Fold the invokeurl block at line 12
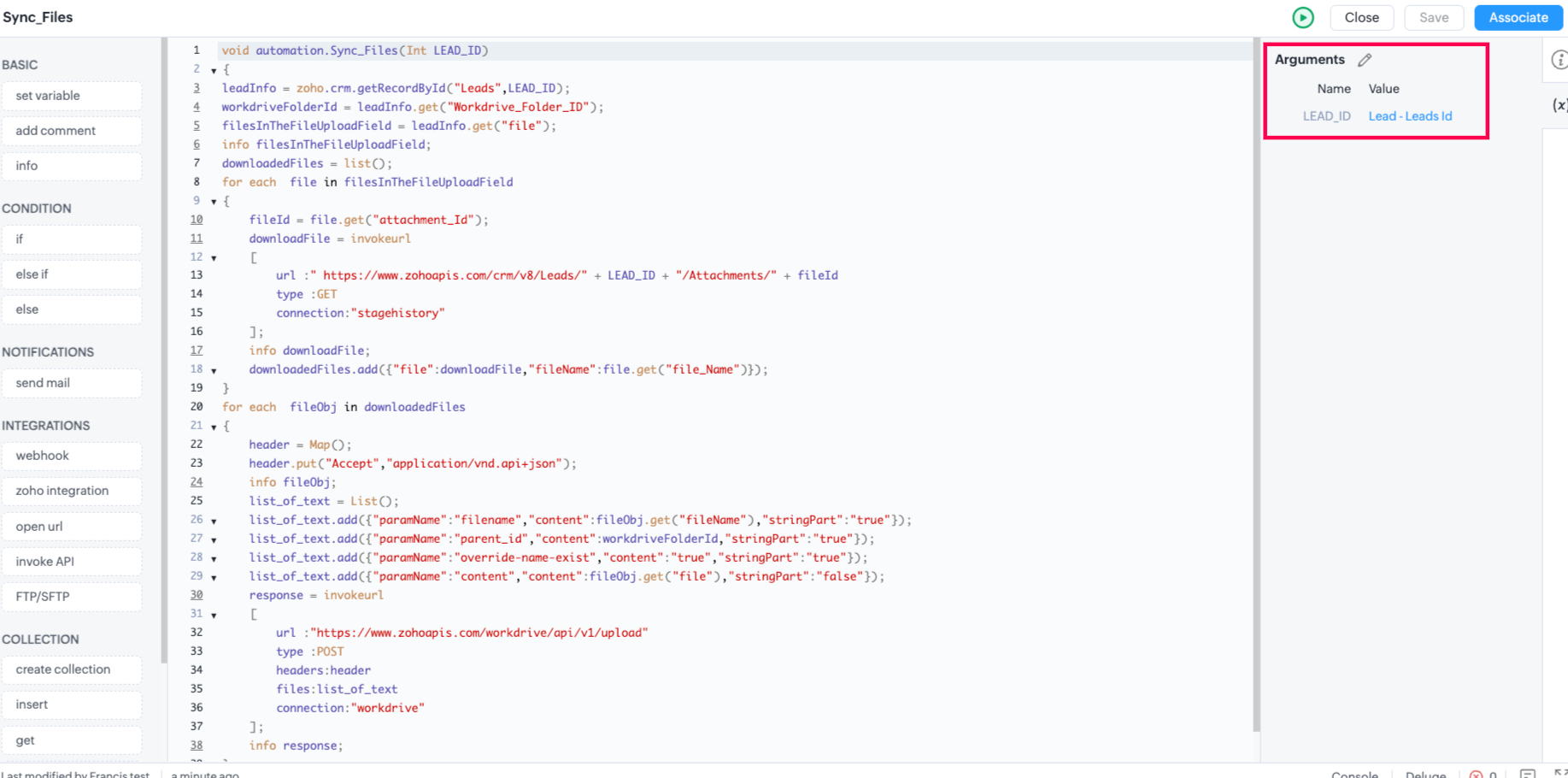Image resolution: width=1568 pixels, height=778 pixels. coord(214,258)
